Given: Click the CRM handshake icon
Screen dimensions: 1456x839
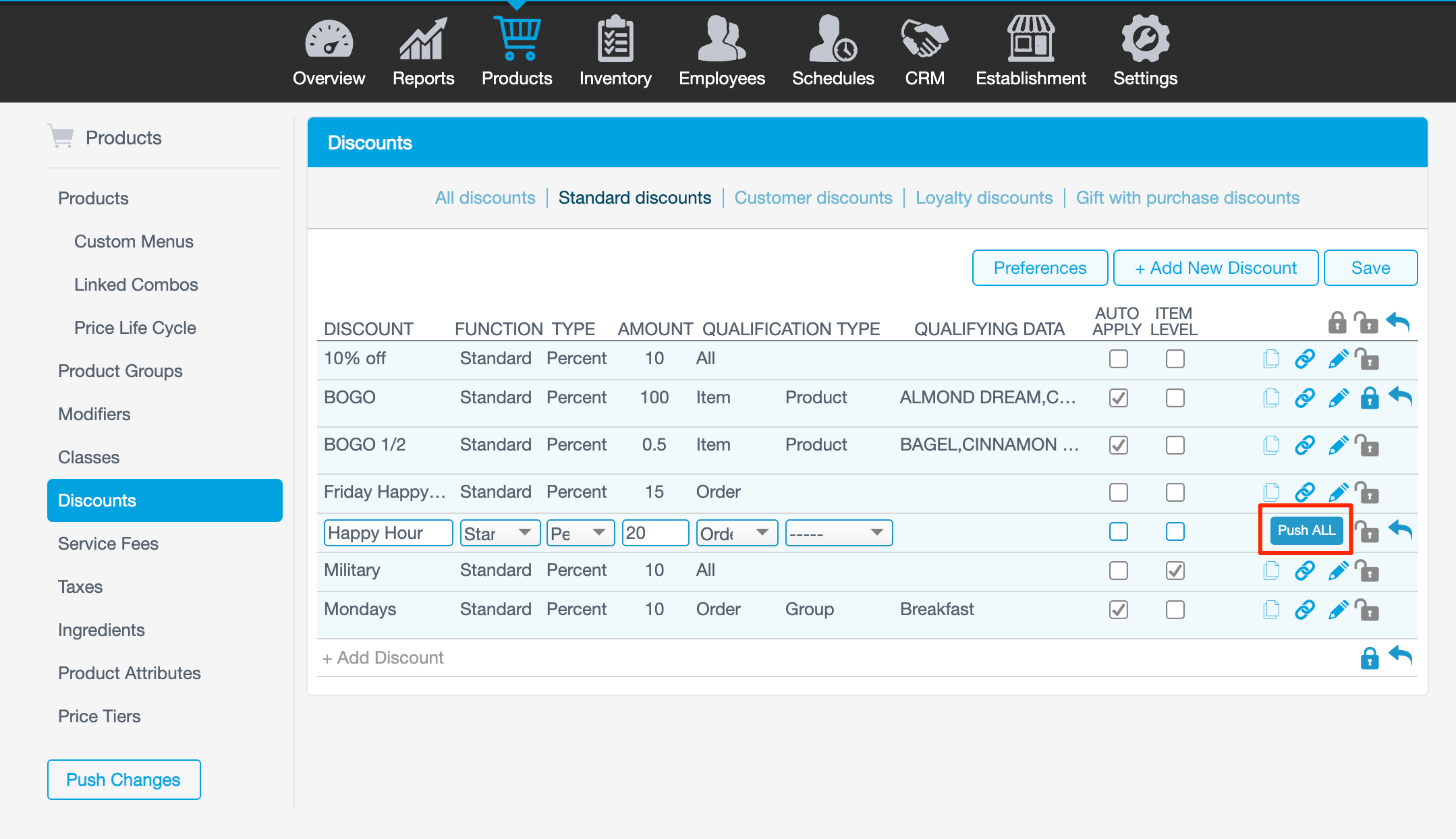Looking at the screenshot, I should [924, 39].
